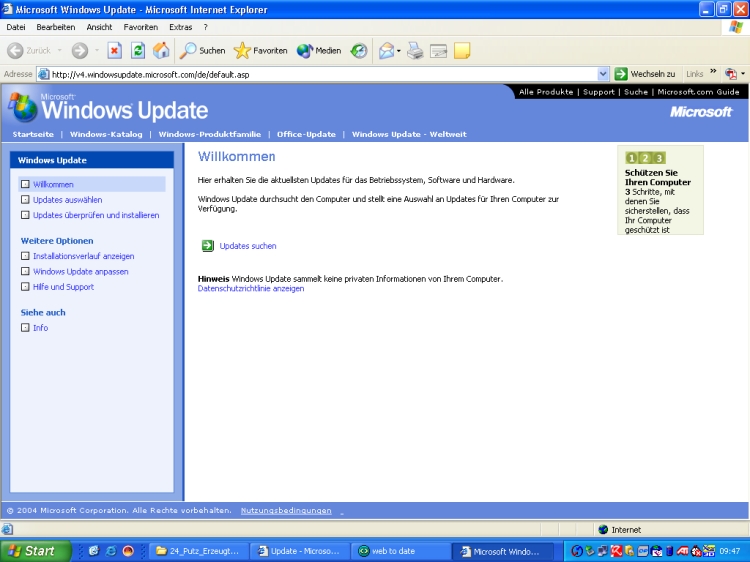
Task: Switch to 24_Putz_Erzeugt... taskbar folder
Action: click(x=197, y=551)
